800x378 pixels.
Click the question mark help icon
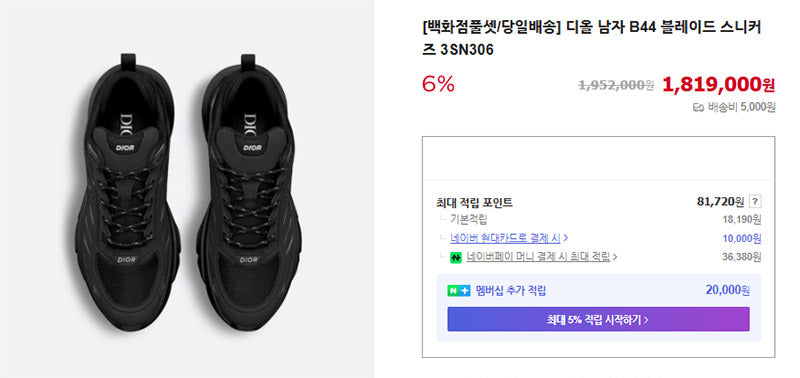click(x=755, y=202)
